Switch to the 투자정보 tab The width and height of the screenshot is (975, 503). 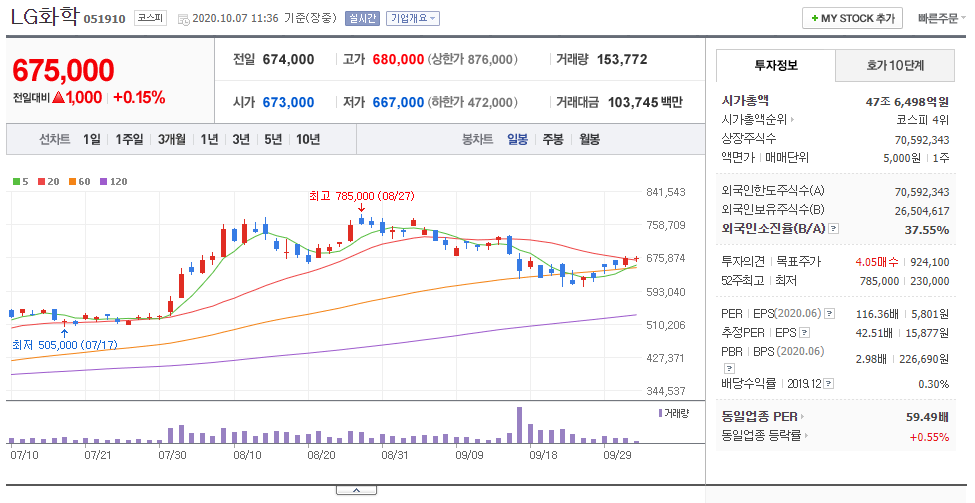click(x=776, y=65)
